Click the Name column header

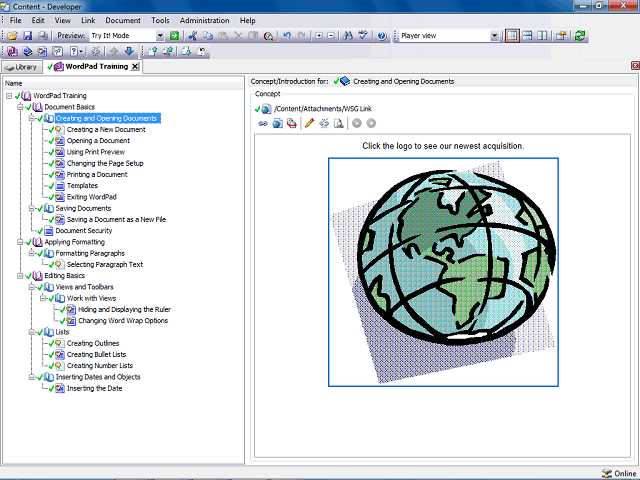tap(123, 83)
